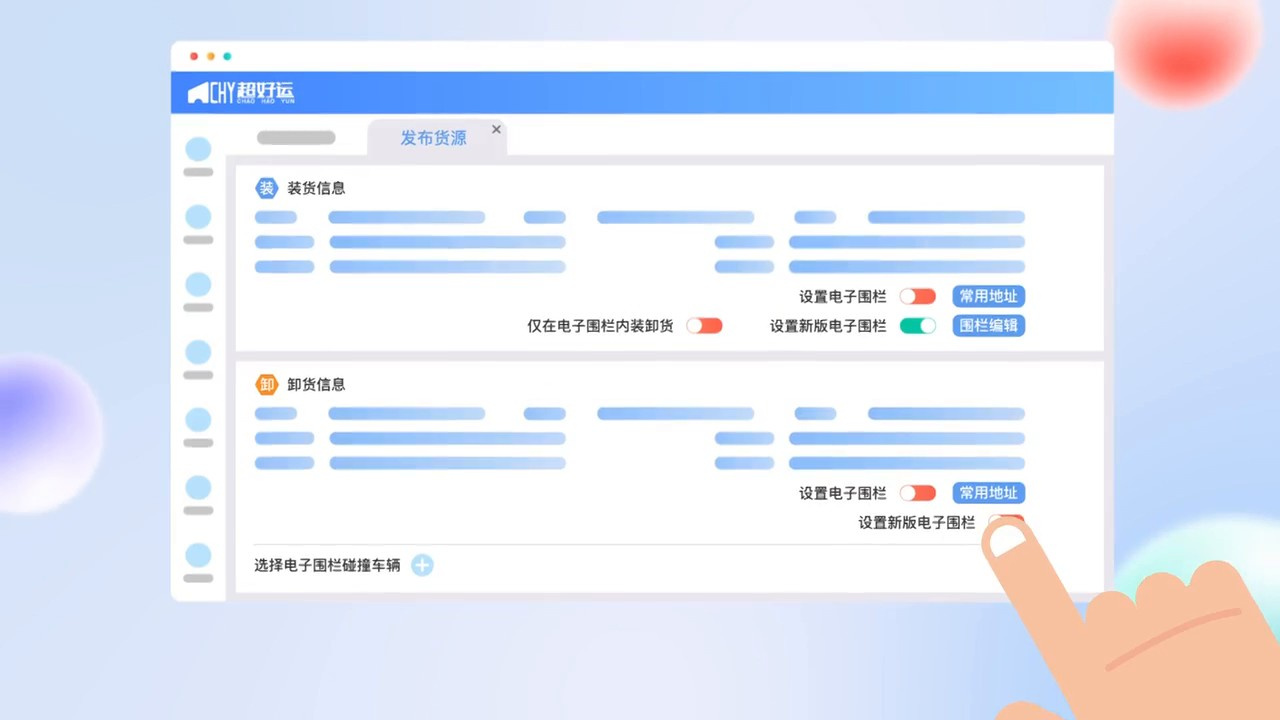The image size is (1280, 720).
Task: Click the first circular sidebar icon
Action: (198, 149)
